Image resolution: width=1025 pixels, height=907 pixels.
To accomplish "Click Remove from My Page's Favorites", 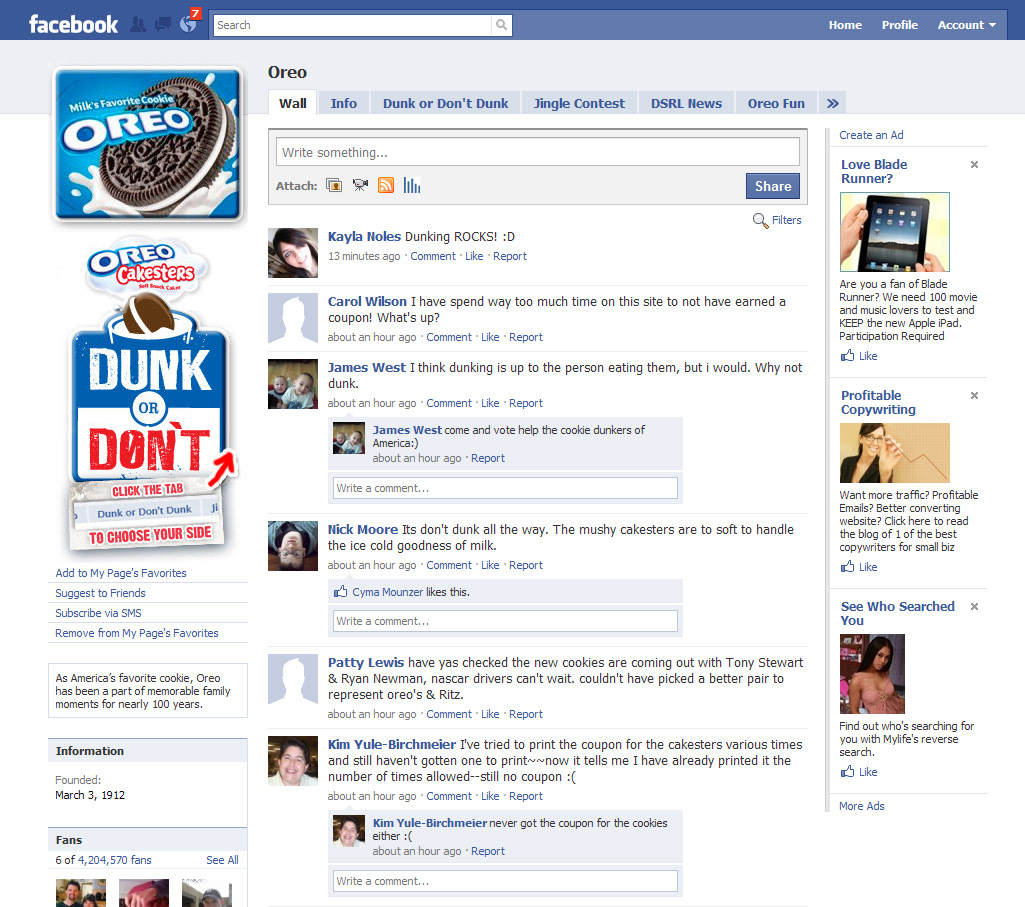I will coord(137,633).
